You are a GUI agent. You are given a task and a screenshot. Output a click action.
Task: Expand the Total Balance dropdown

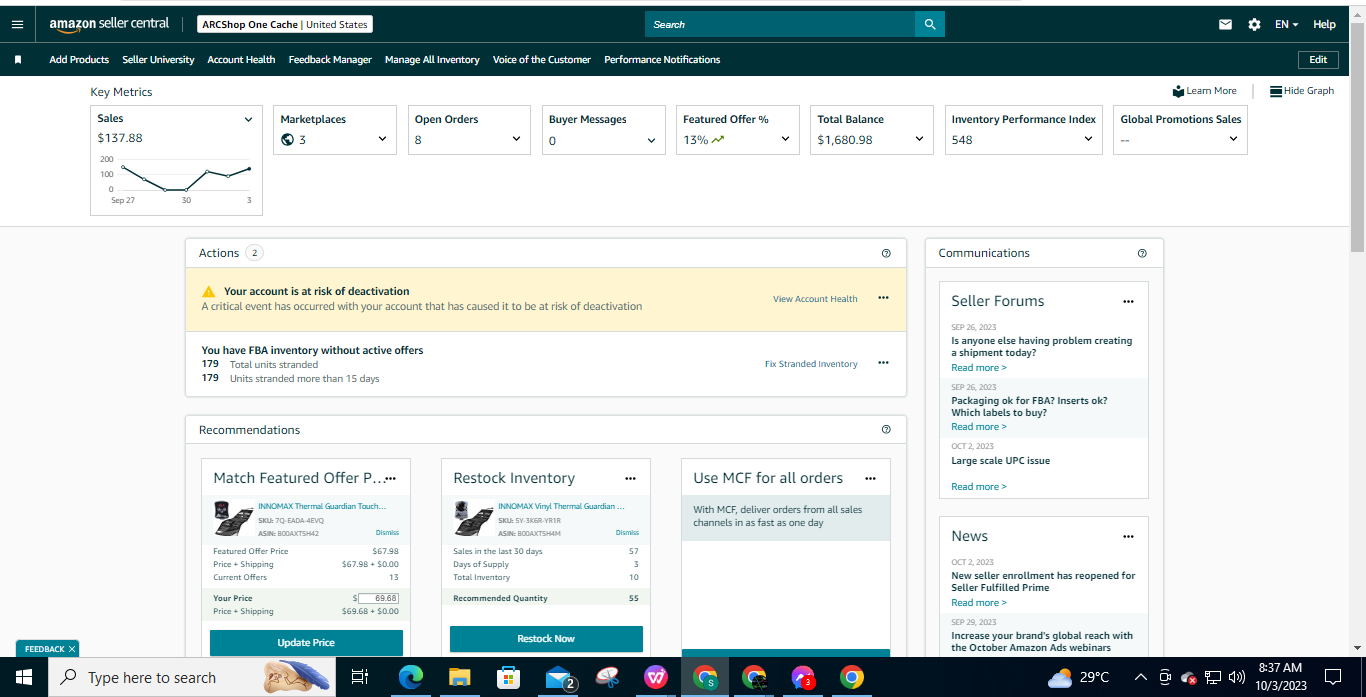click(x=919, y=140)
